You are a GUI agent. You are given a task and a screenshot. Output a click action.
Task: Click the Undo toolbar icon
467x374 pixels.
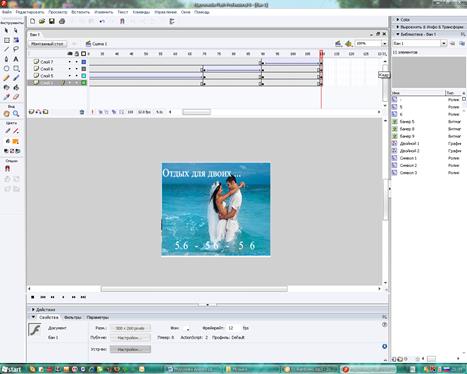point(102,21)
